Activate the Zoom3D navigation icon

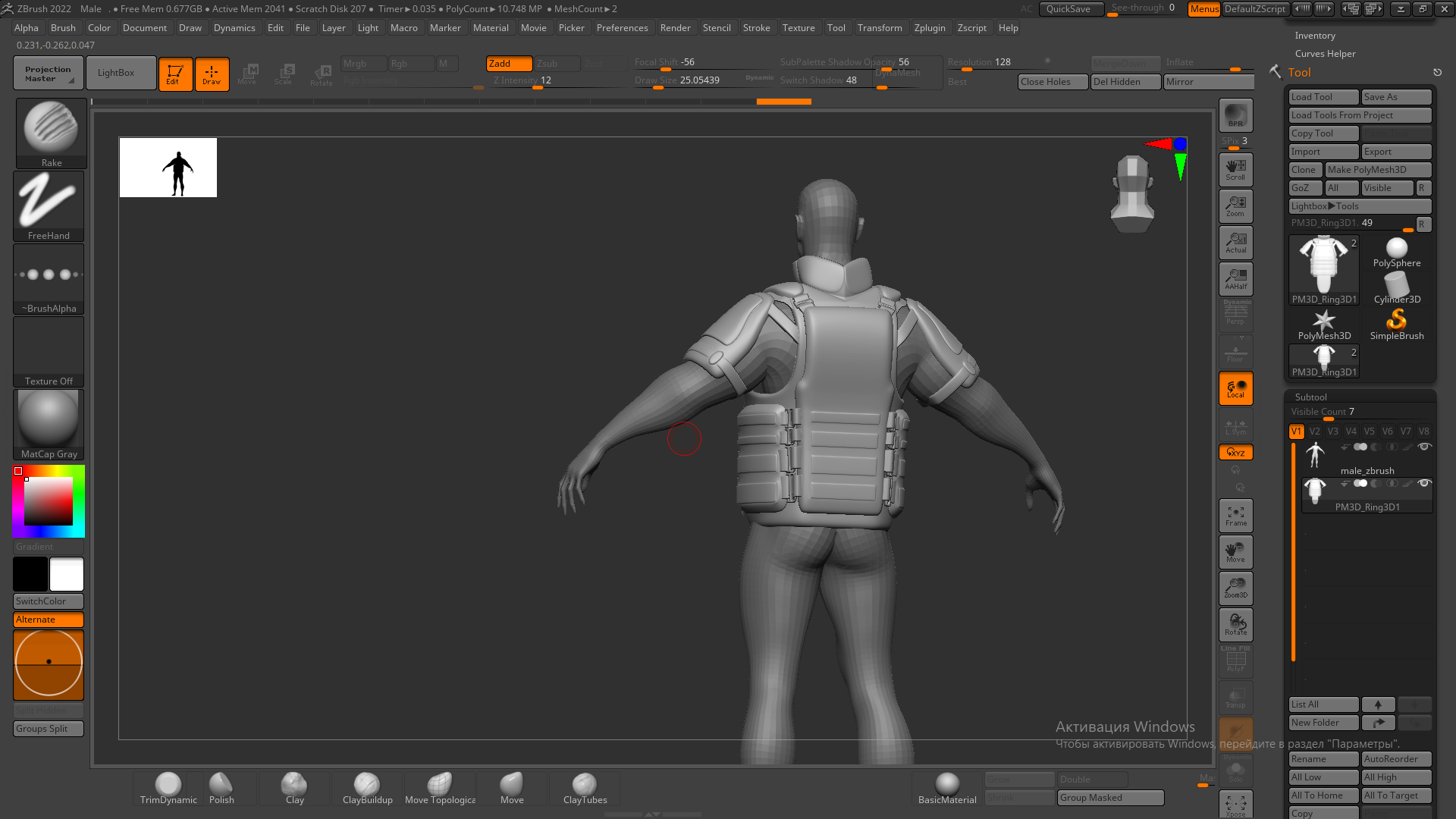point(1235,588)
